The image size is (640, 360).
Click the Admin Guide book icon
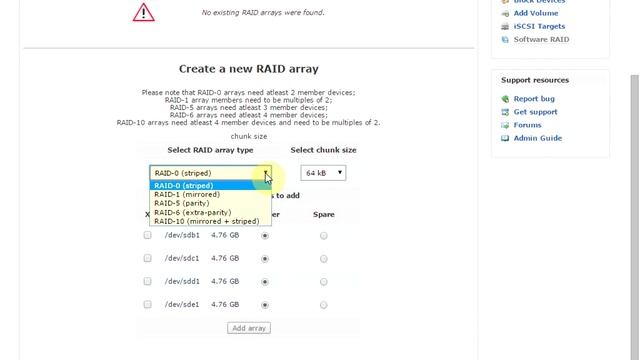[505, 138]
